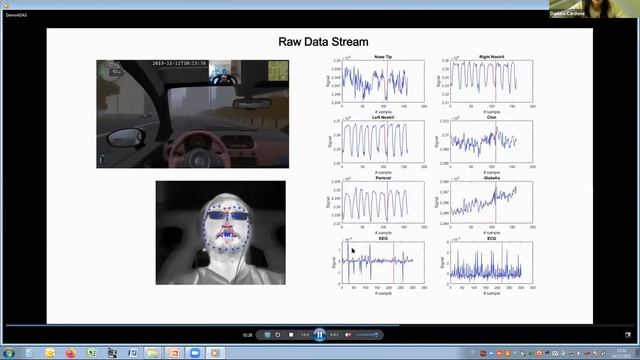This screenshot has height=360, width=640.
Task: Click the Perioral signal plot
Action: (383, 202)
